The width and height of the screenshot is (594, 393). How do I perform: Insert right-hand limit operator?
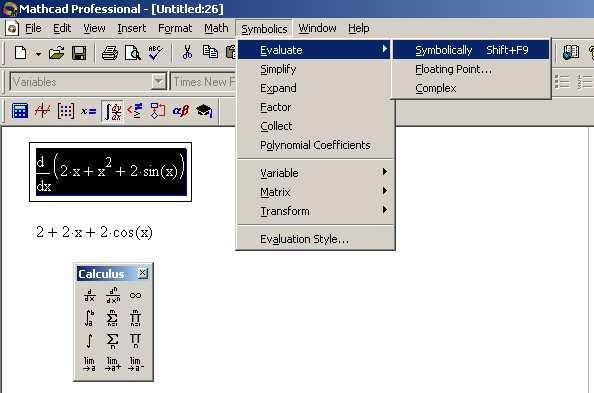click(113, 363)
